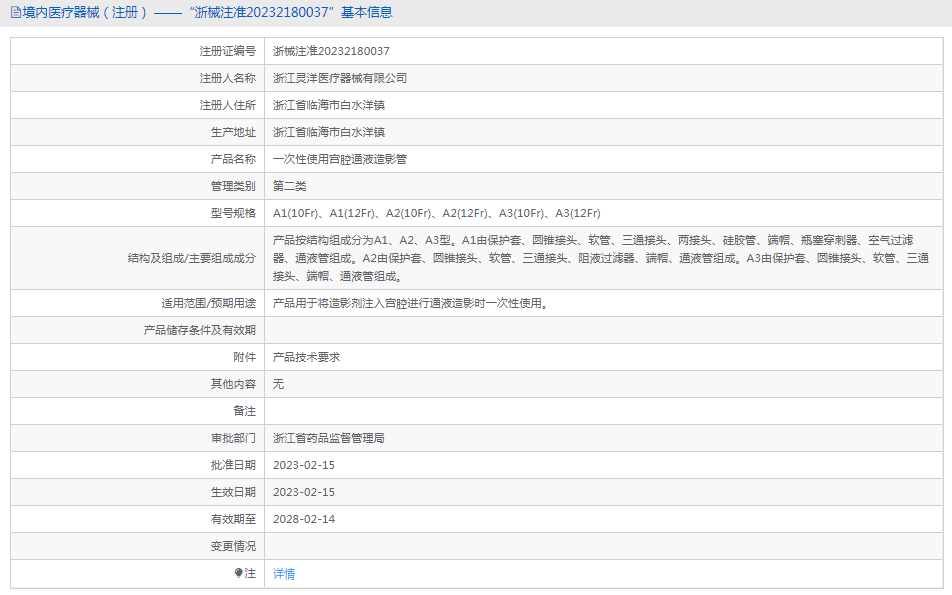
Task: Click the 产品技术要求 attachment value
Action: 307,357
